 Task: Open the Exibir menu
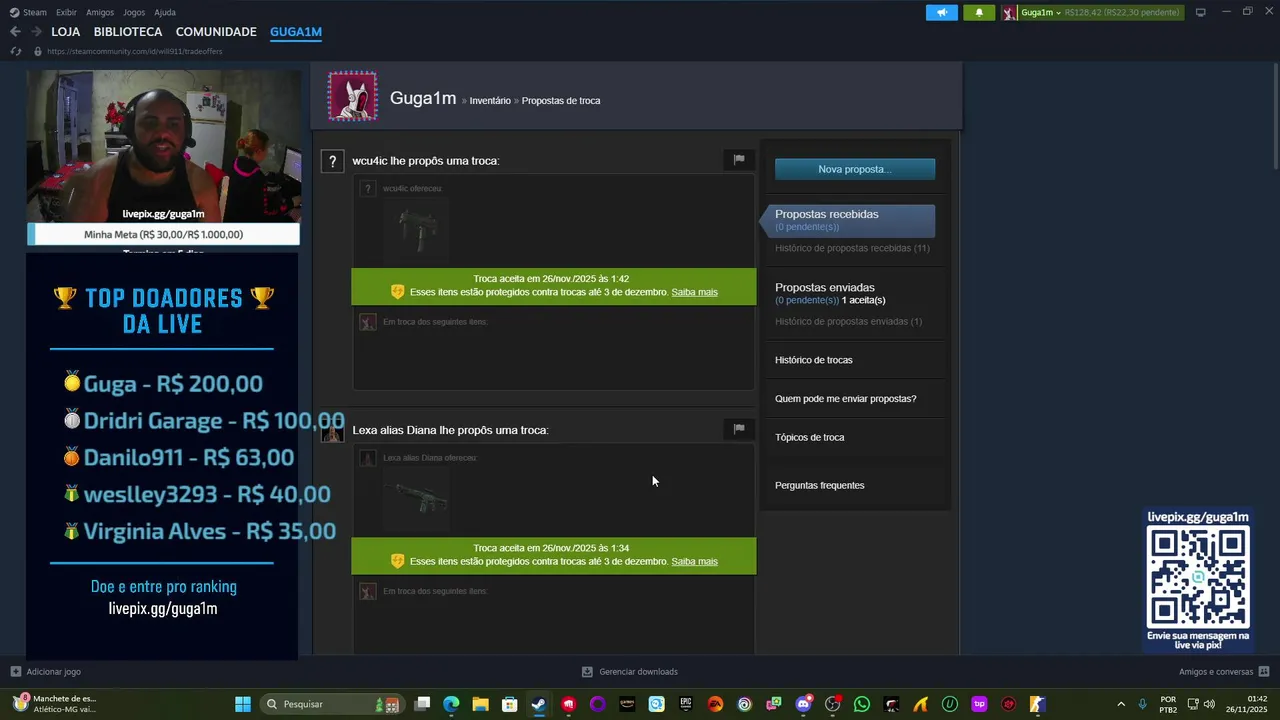66,12
